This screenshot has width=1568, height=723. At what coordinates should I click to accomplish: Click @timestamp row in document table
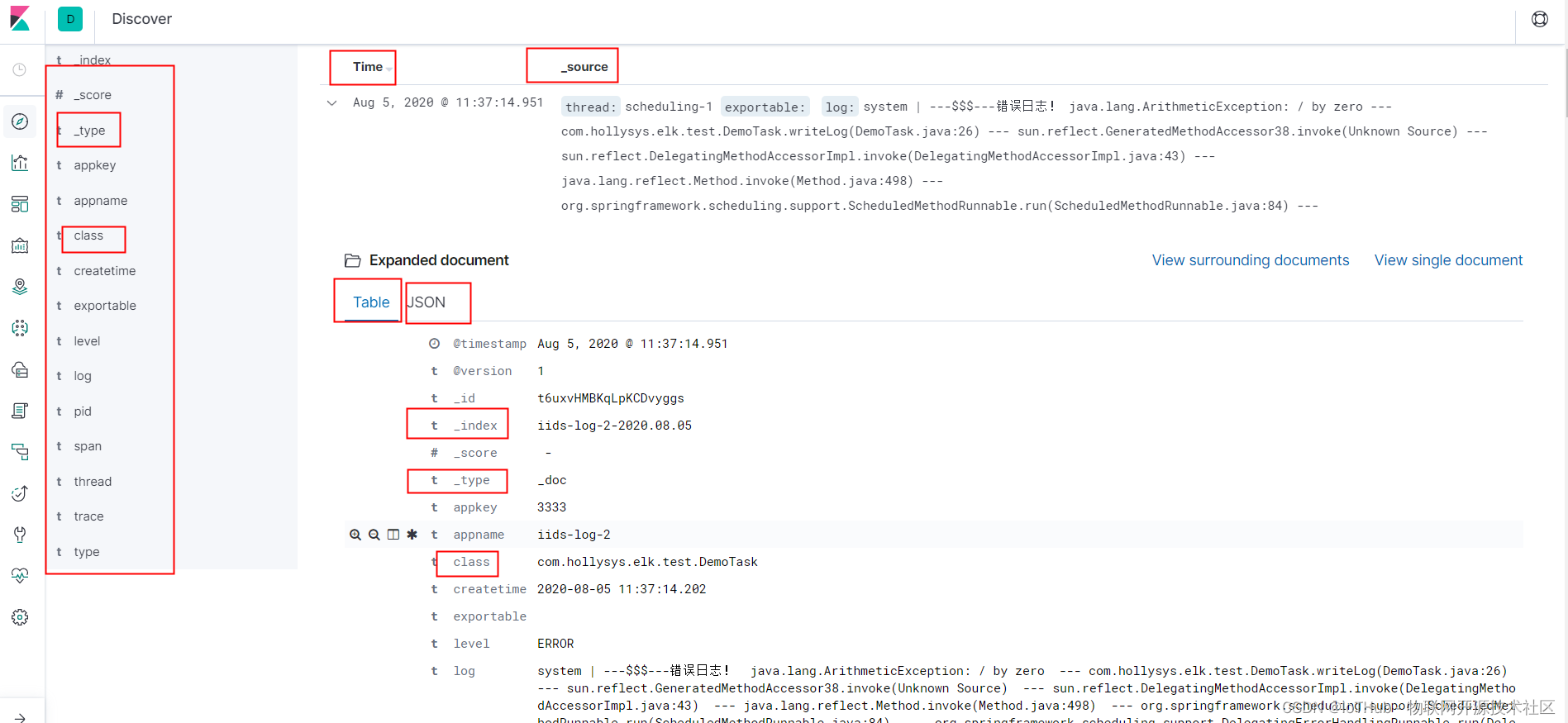[934, 344]
